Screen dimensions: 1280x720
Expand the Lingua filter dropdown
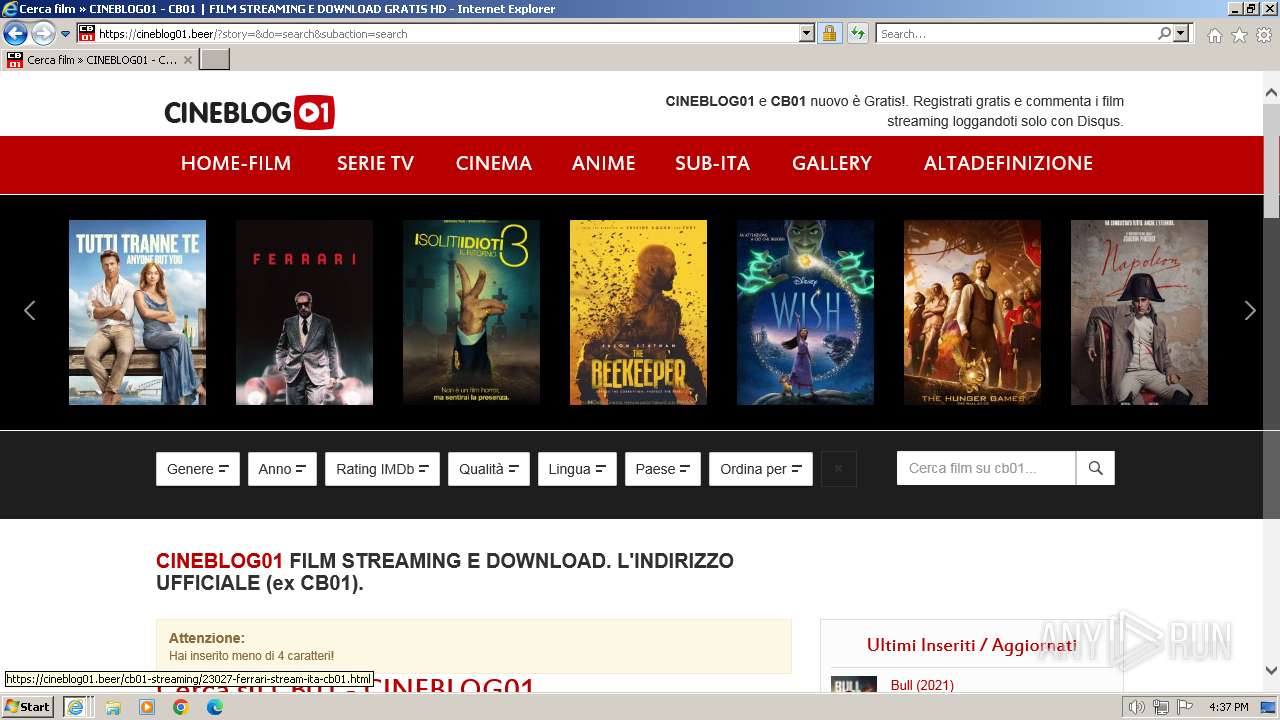pyautogui.click(x=577, y=469)
